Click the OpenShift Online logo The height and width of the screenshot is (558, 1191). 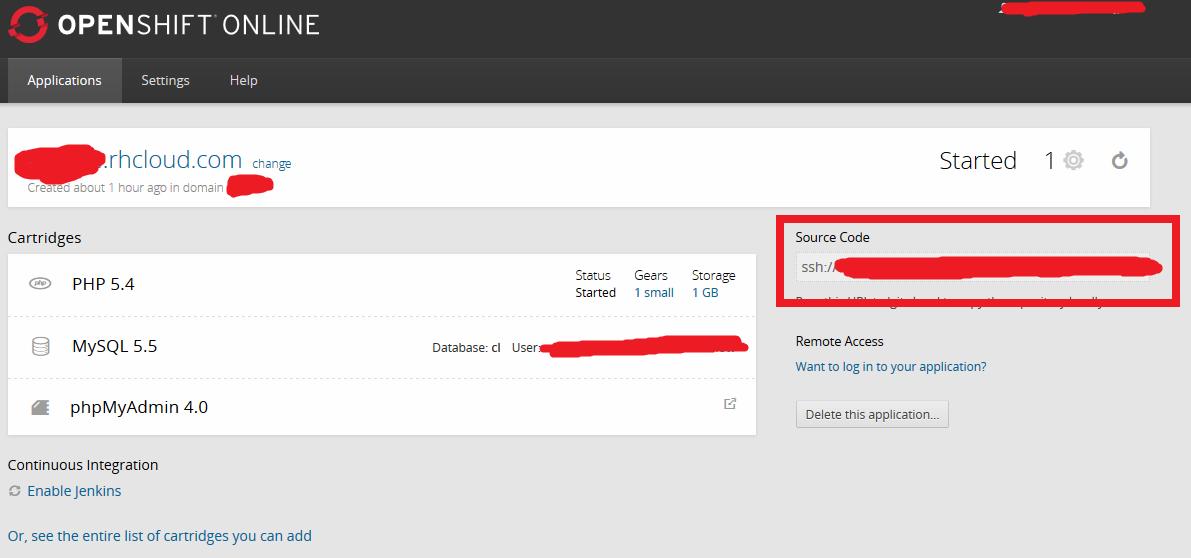pyautogui.click(x=163, y=25)
